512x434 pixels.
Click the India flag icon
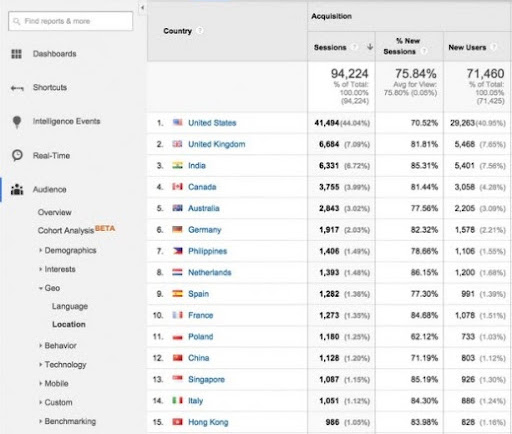coord(177,165)
